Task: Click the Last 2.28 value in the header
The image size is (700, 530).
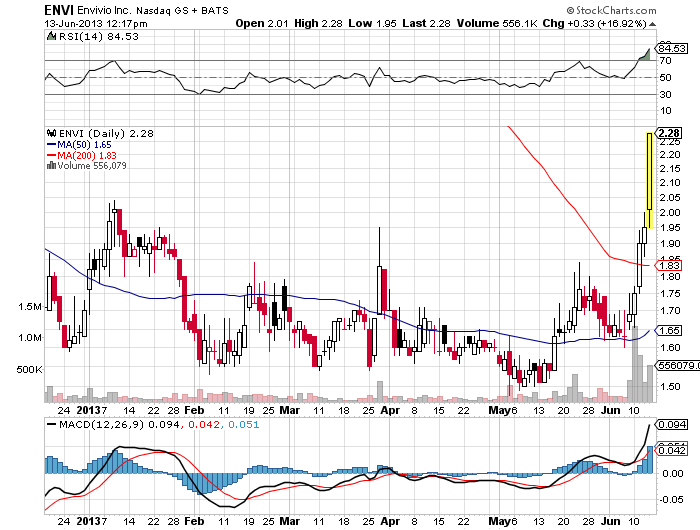Action: (426, 23)
